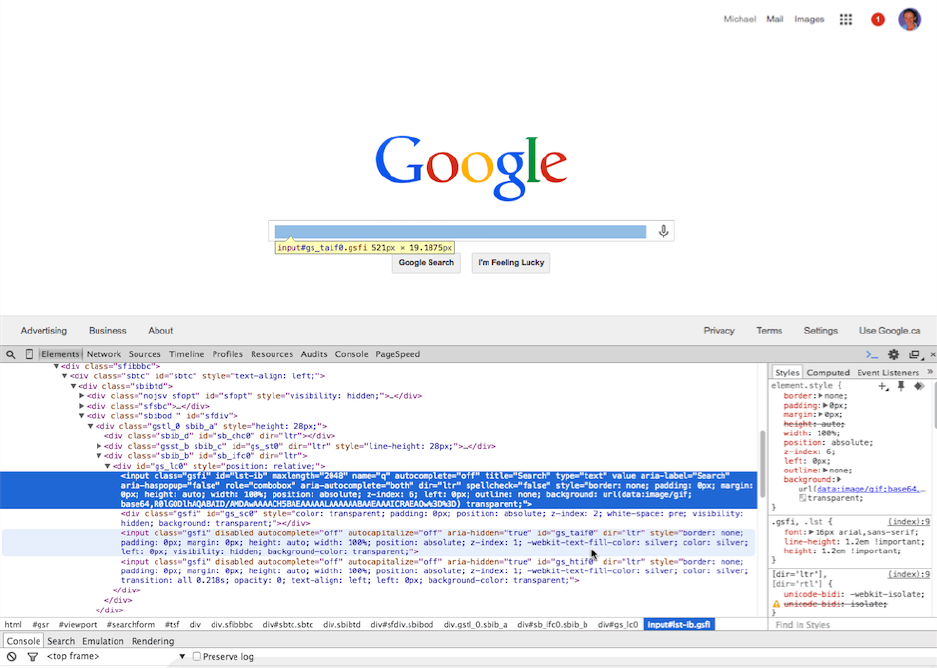Select breadcrumb #searchform

pos(131,625)
